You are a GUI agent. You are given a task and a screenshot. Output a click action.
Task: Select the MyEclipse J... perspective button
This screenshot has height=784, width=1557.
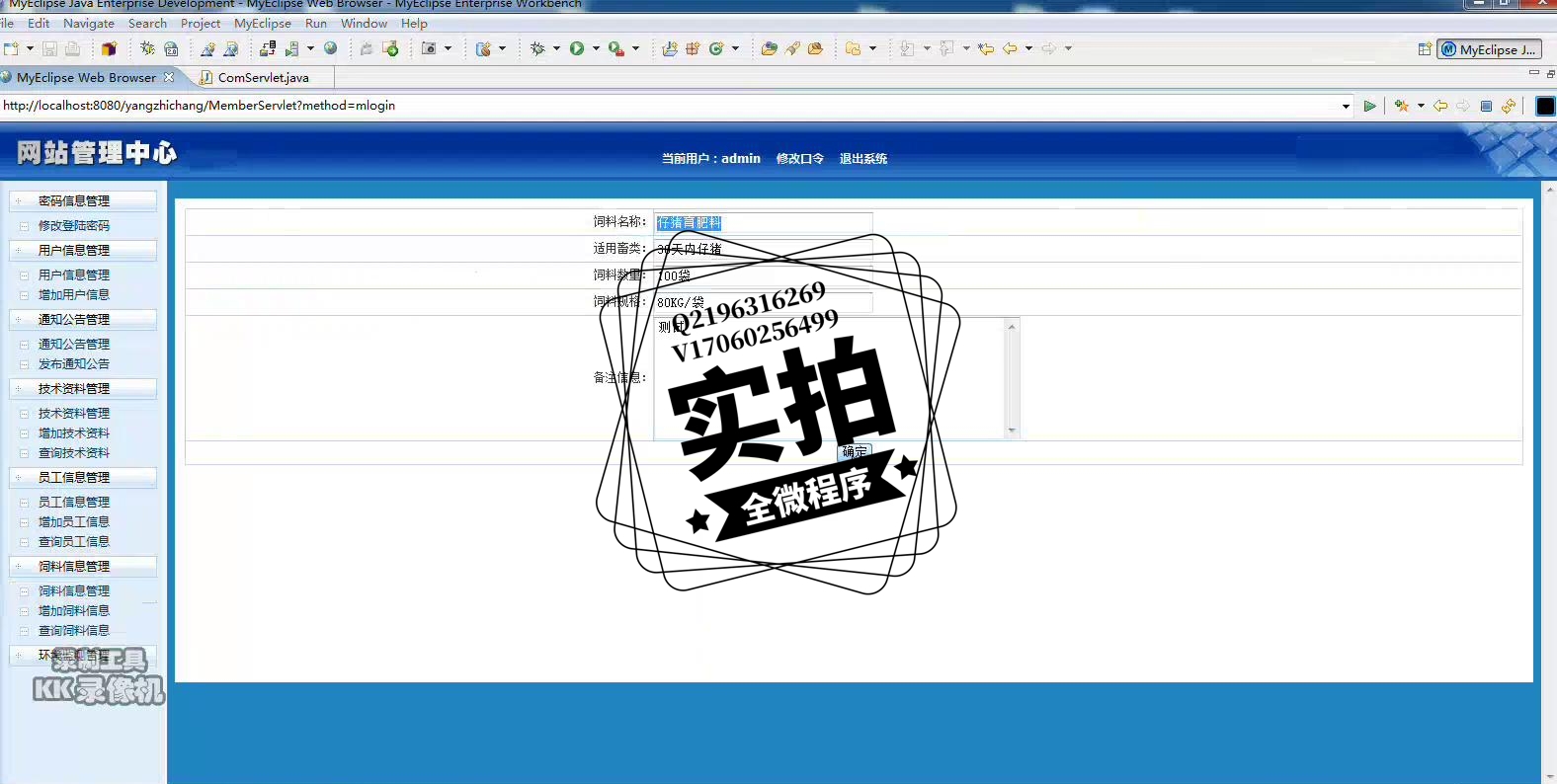coord(1490,49)
